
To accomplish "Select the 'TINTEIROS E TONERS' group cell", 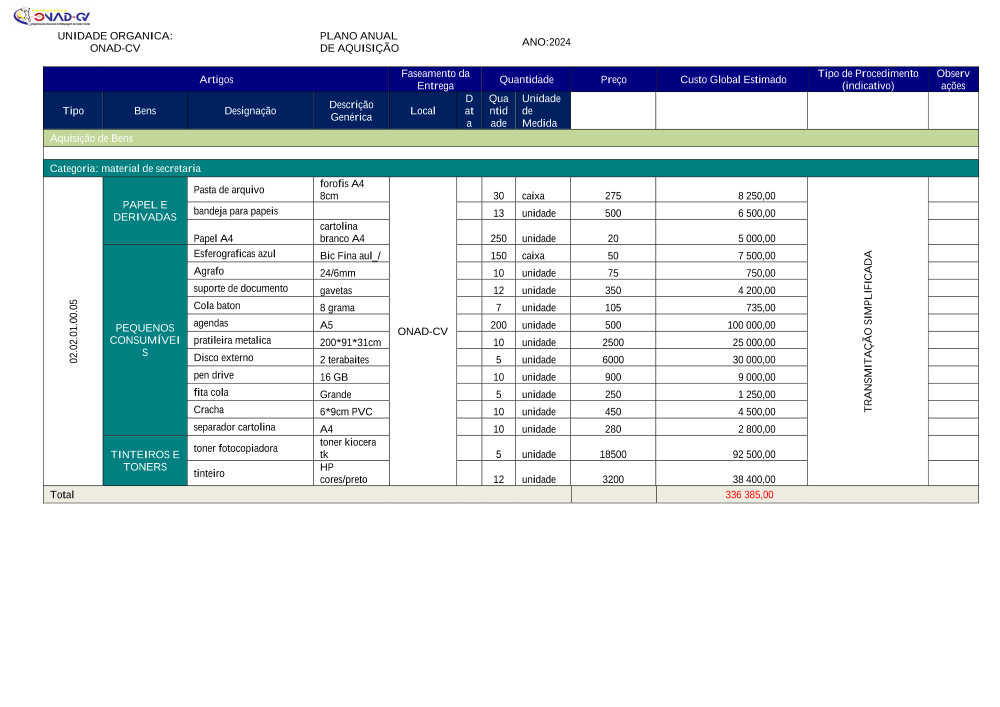I will (x=145, y=461).
